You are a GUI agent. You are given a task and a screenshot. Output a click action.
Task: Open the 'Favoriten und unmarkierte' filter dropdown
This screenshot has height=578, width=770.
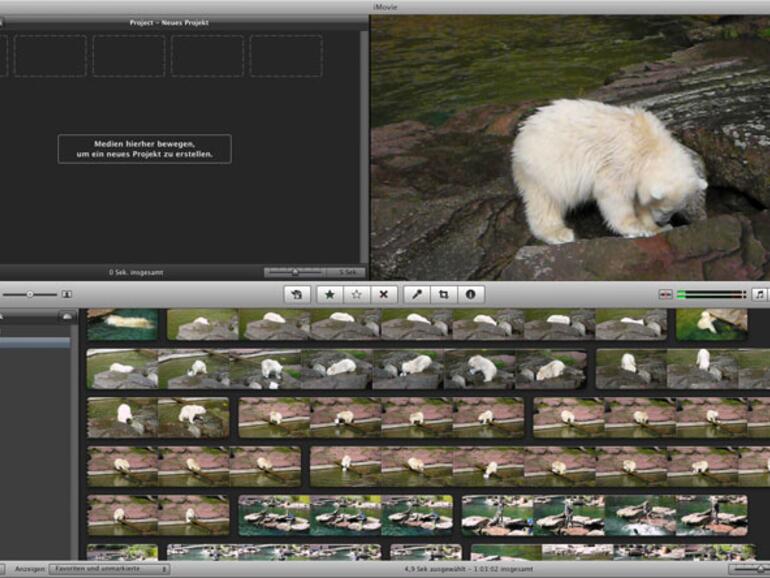[x=109, y=569]
